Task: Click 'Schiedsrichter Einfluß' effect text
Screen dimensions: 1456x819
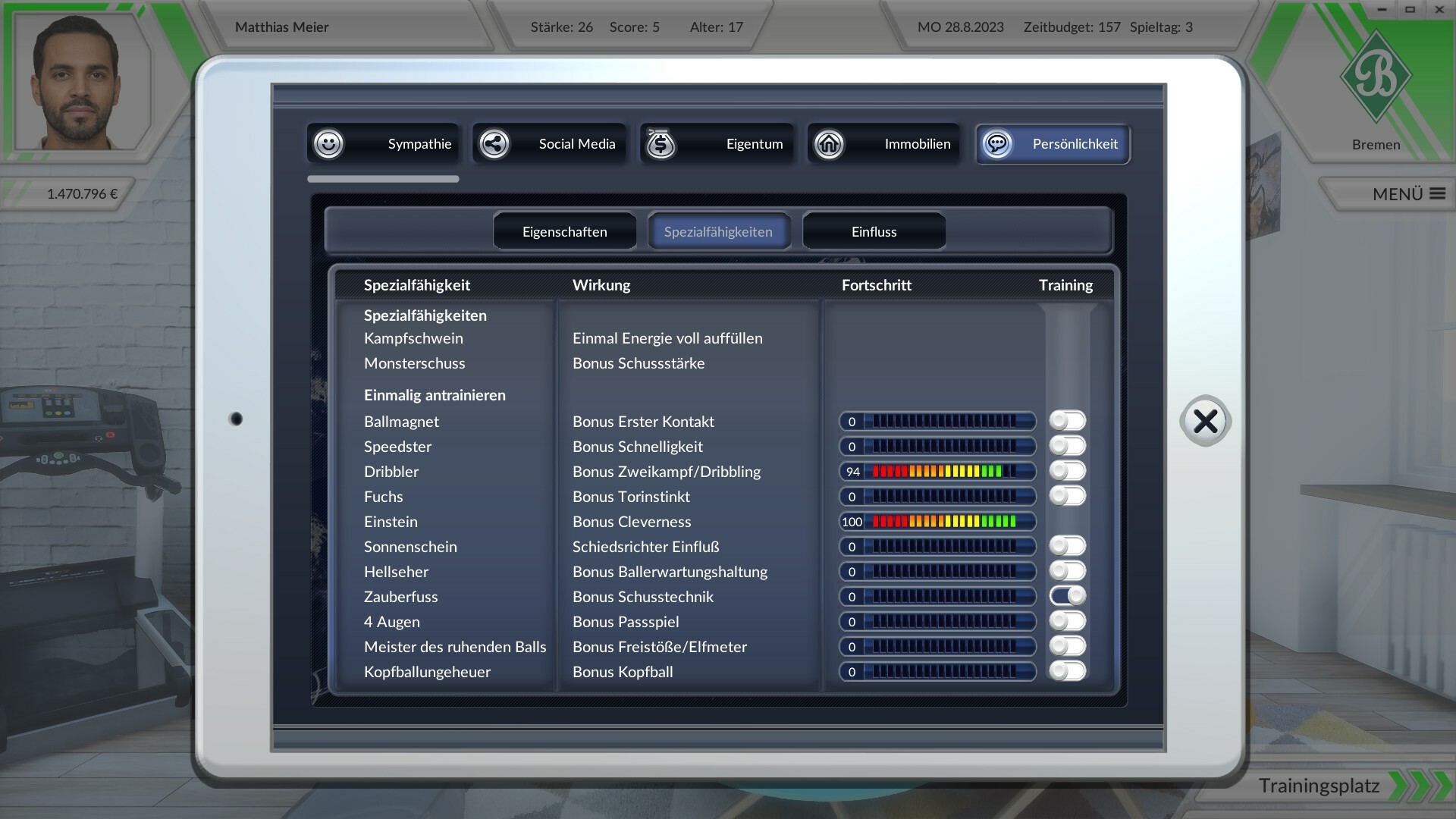Action: coord(646,547)
